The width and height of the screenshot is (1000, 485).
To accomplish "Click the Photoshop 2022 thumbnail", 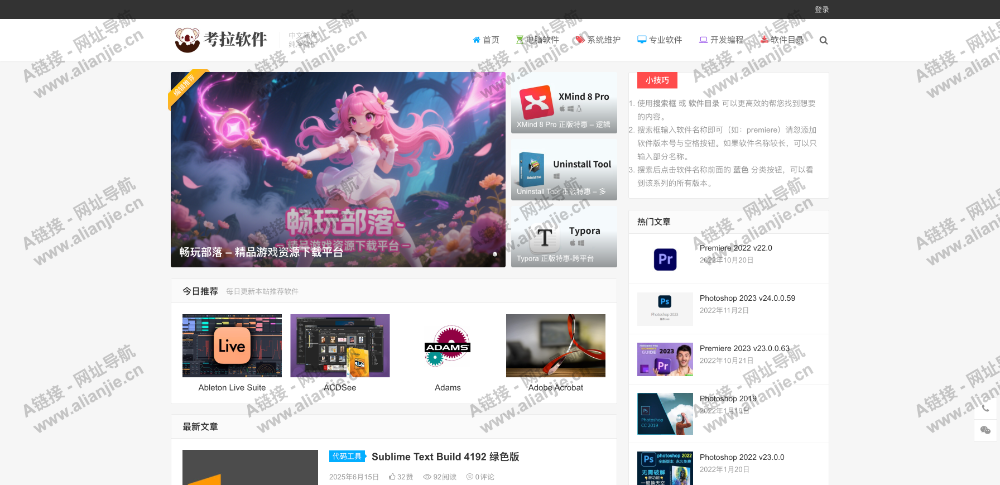I will click(x=665, y=468).
